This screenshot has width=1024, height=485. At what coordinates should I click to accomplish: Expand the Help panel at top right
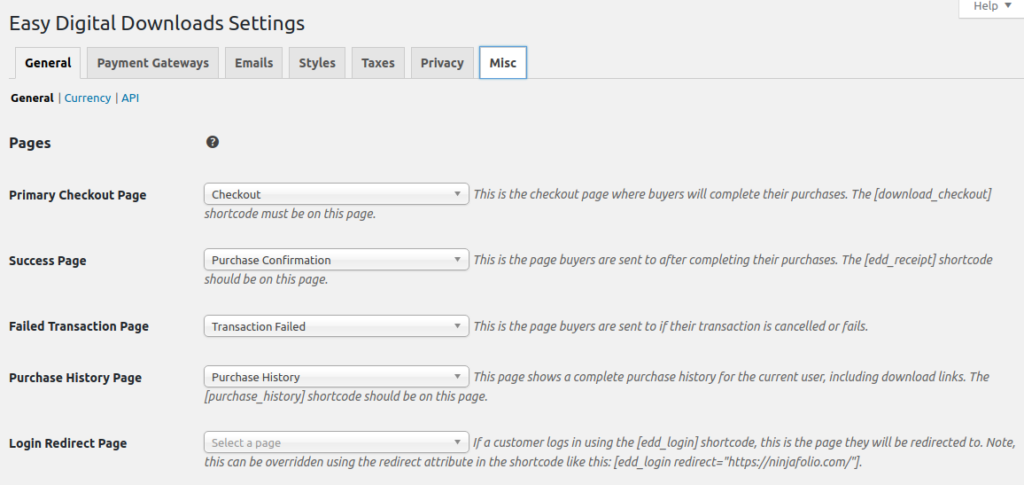click(x=991, y=6)
